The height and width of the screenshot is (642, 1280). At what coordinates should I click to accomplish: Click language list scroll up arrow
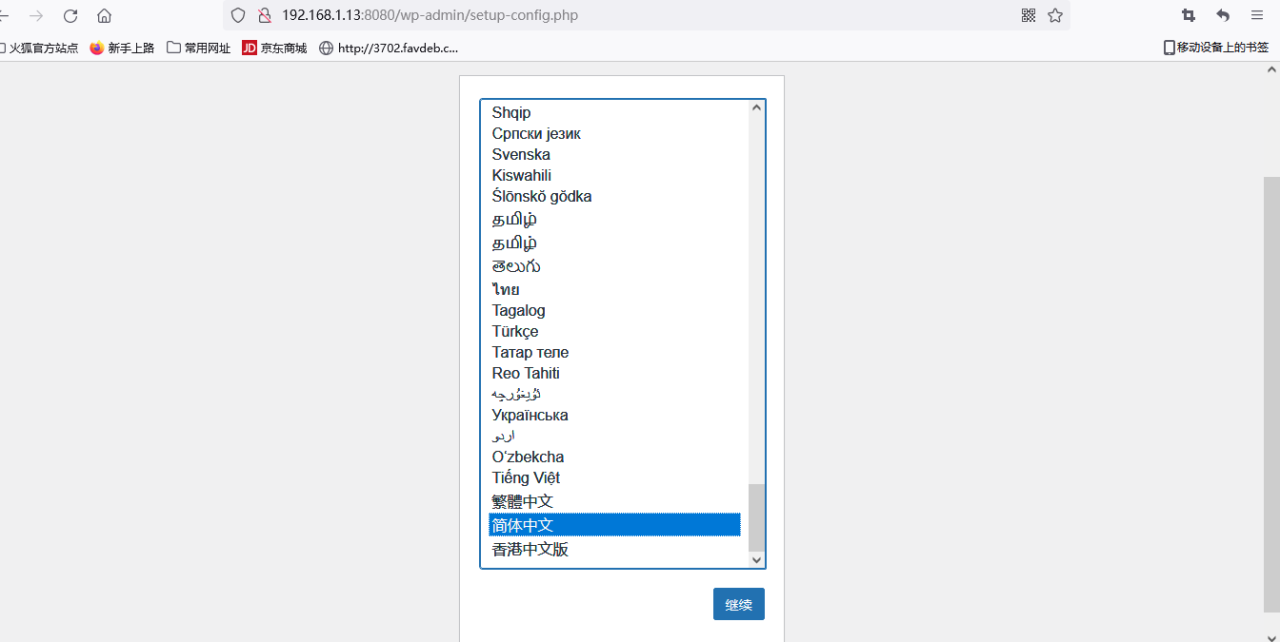pyautogui.click(x=757, y=109)
